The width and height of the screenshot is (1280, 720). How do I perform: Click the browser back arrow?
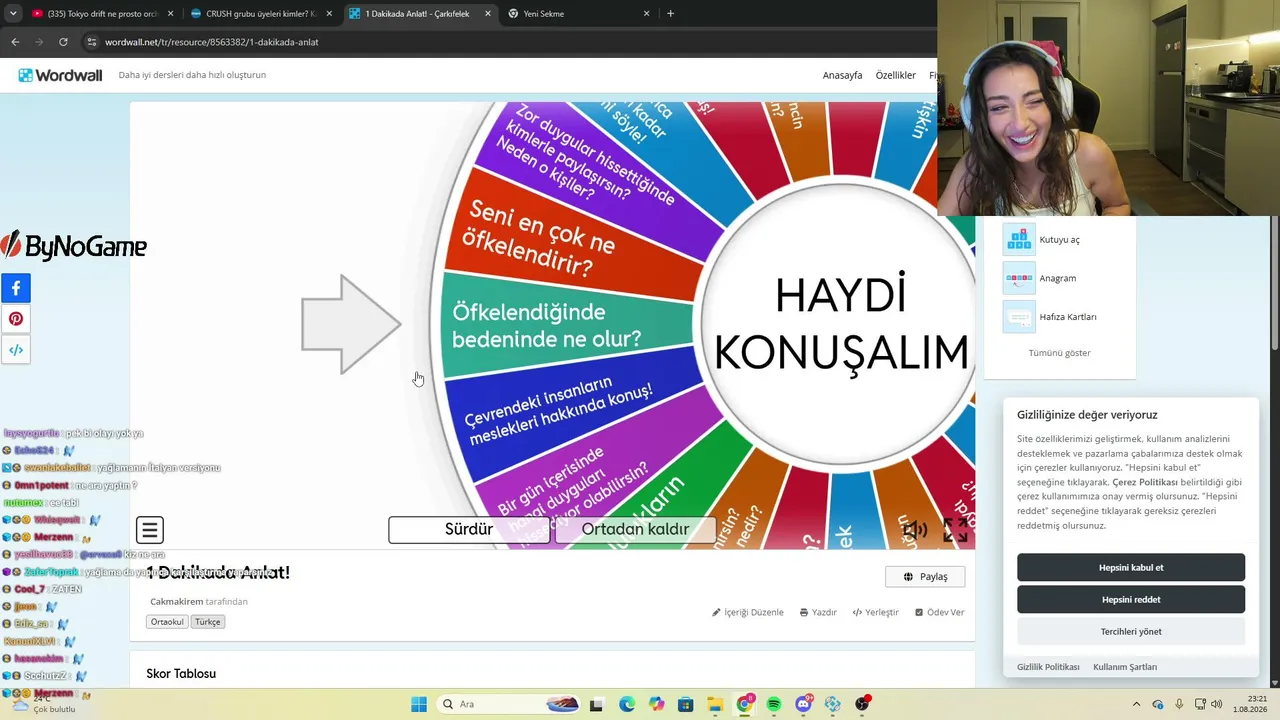click(x=15, y=42)
